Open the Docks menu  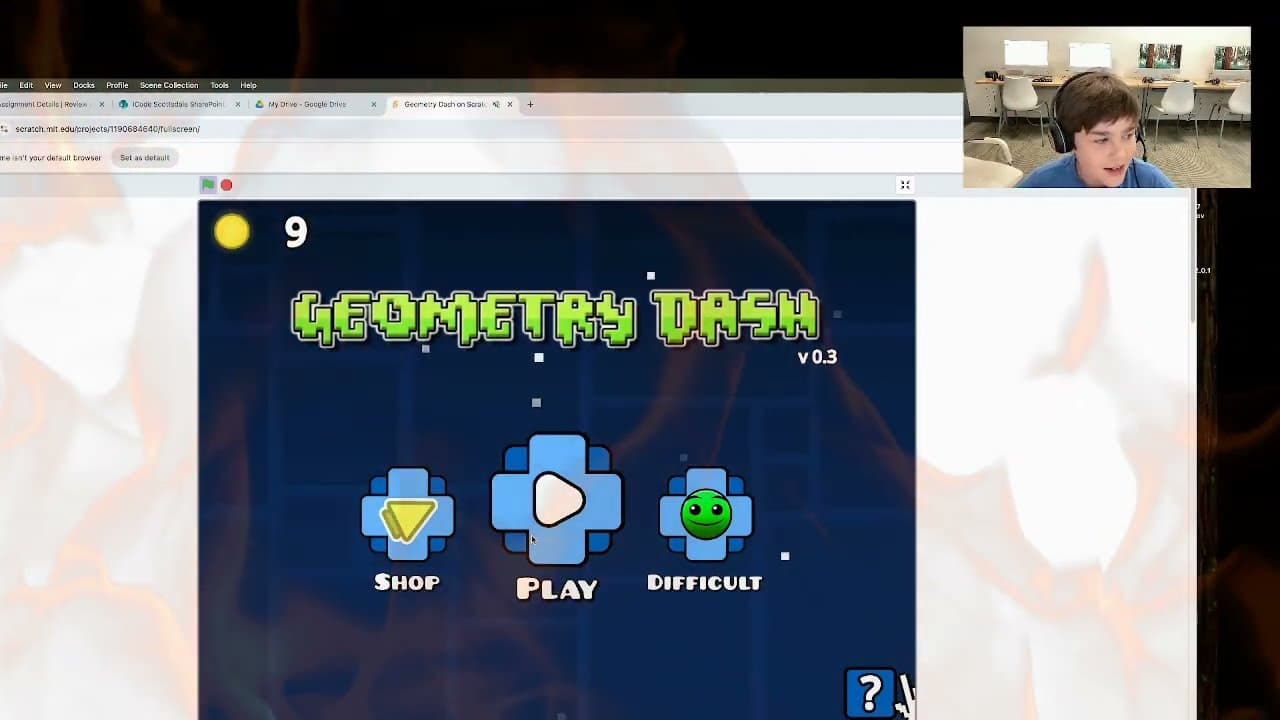pyautogui.click(x=84, y=85)
